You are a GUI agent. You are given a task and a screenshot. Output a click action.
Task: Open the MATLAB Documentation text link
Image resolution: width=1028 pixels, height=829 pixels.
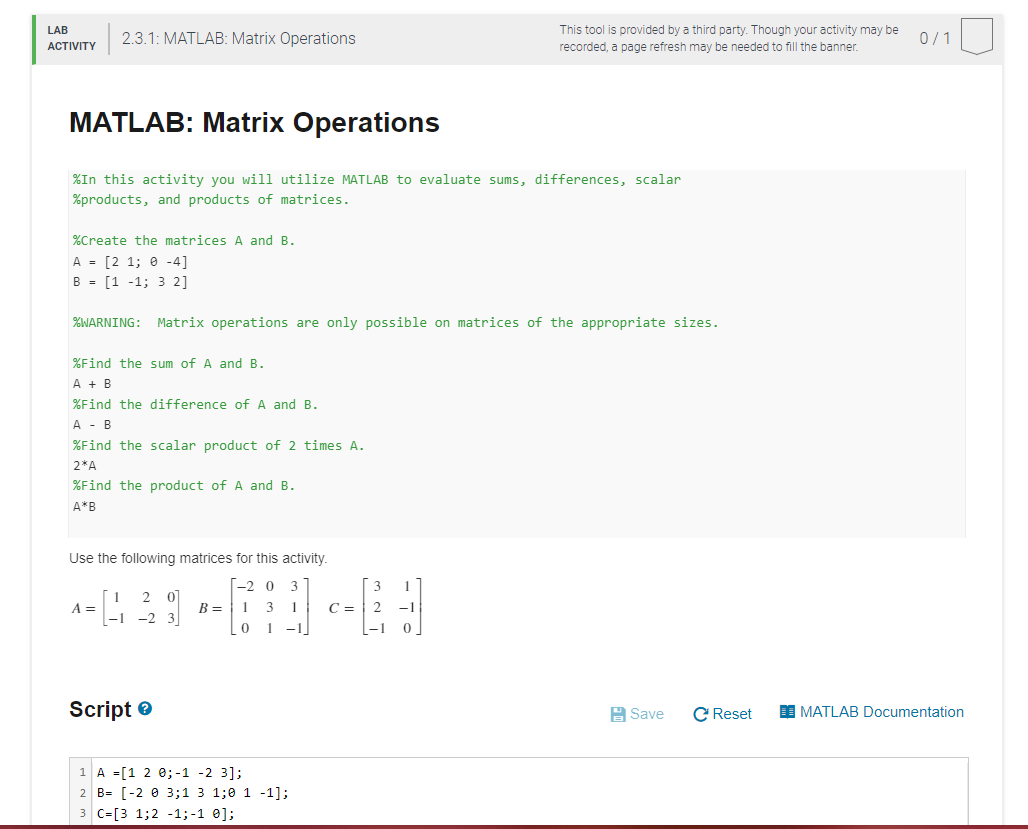(881, 712)
